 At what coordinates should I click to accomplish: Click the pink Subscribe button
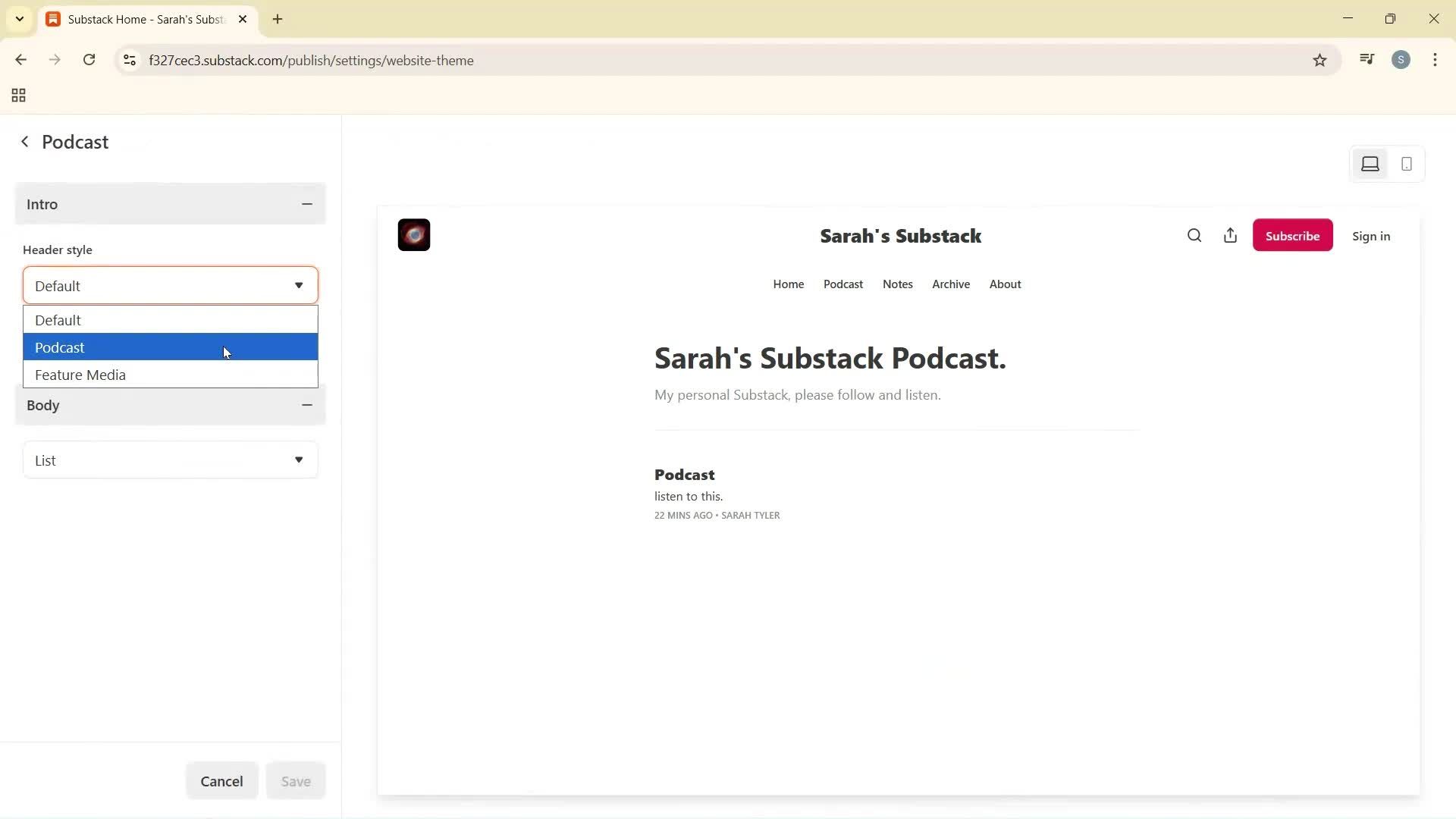click(1292, 236)
